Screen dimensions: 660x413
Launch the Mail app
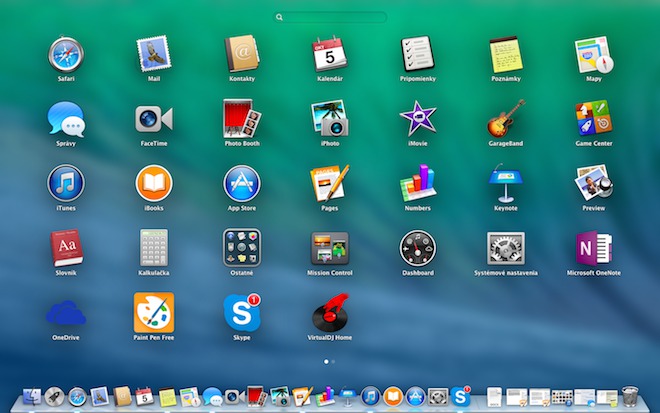tap(154, 54)
